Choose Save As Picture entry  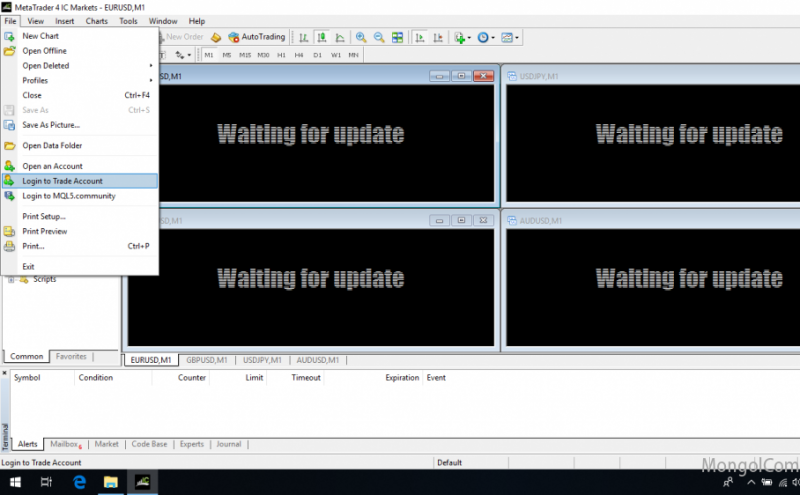[80, 125]
